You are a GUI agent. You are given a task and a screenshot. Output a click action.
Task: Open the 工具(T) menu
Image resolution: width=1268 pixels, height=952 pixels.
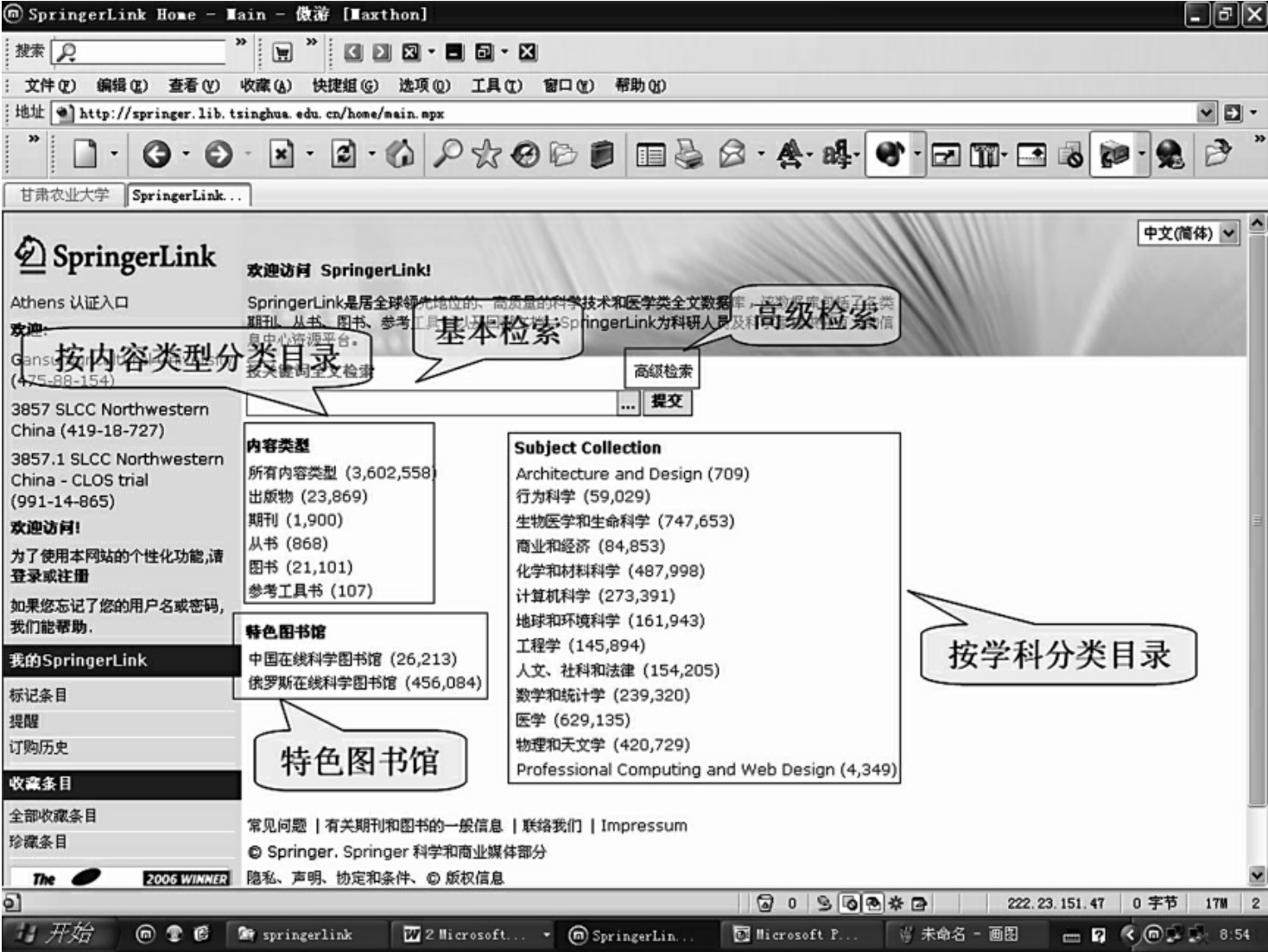(497, 85)
